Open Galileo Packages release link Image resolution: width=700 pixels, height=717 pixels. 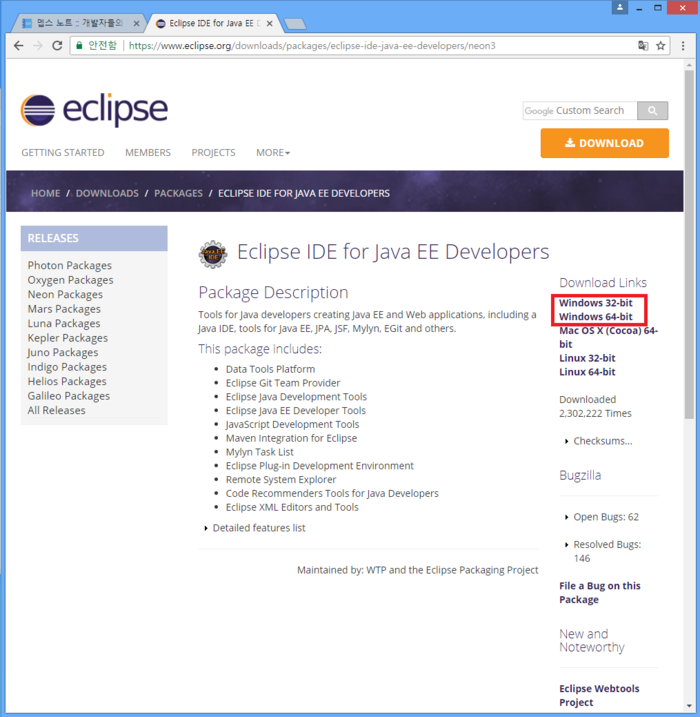click(x=69, y=396)
